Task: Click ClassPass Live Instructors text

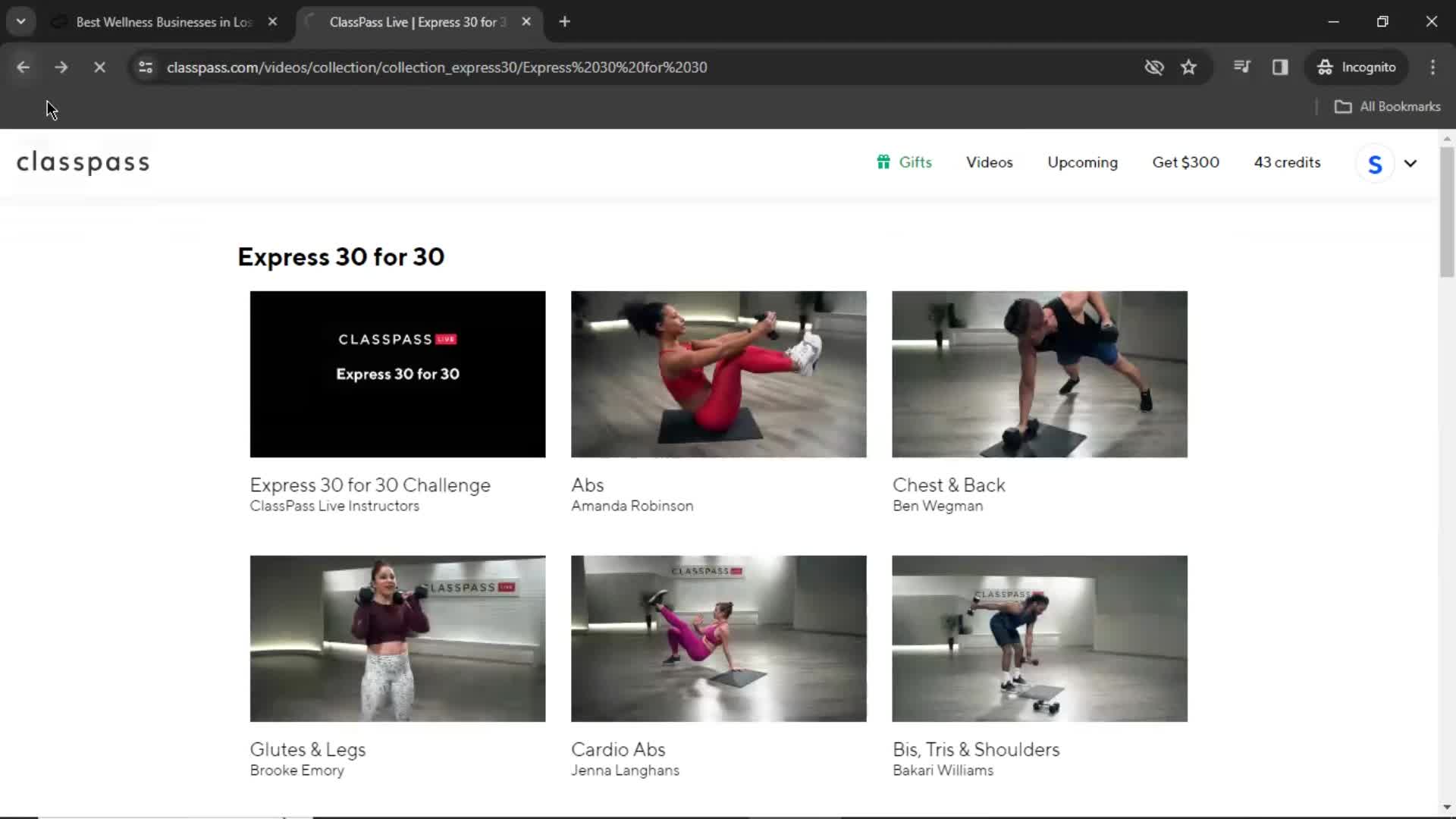Action: [x=334, y=506]
